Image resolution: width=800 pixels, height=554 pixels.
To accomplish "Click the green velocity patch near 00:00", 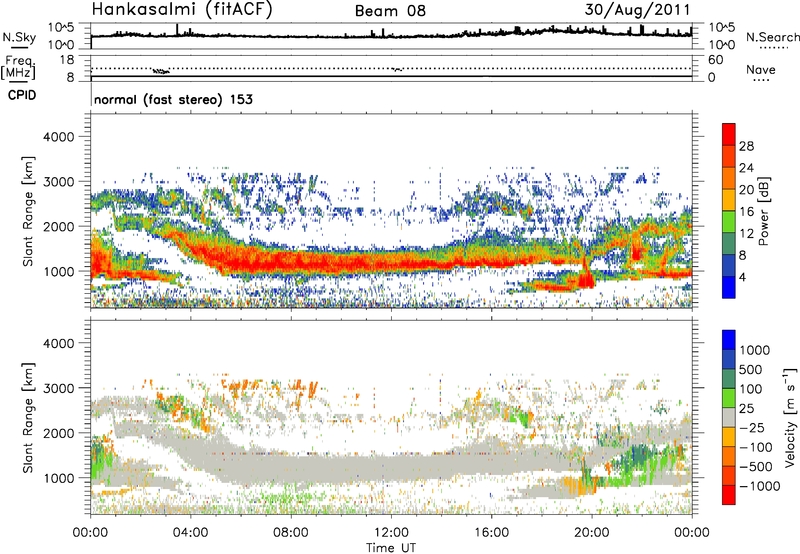I will pos(101,462).
